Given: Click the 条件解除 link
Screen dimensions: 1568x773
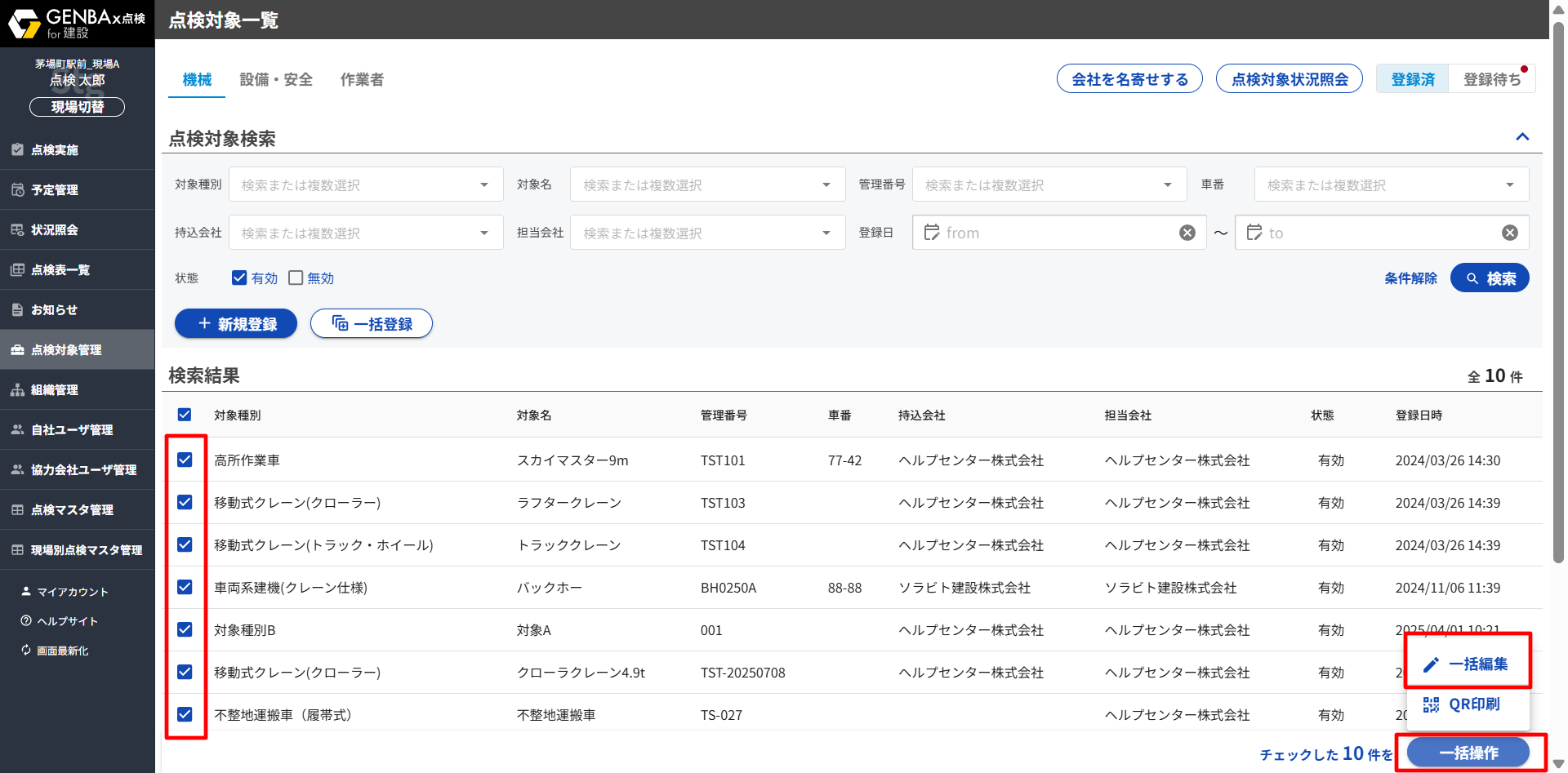Looking at the screenshot, I should click(x=1410, y=278).
